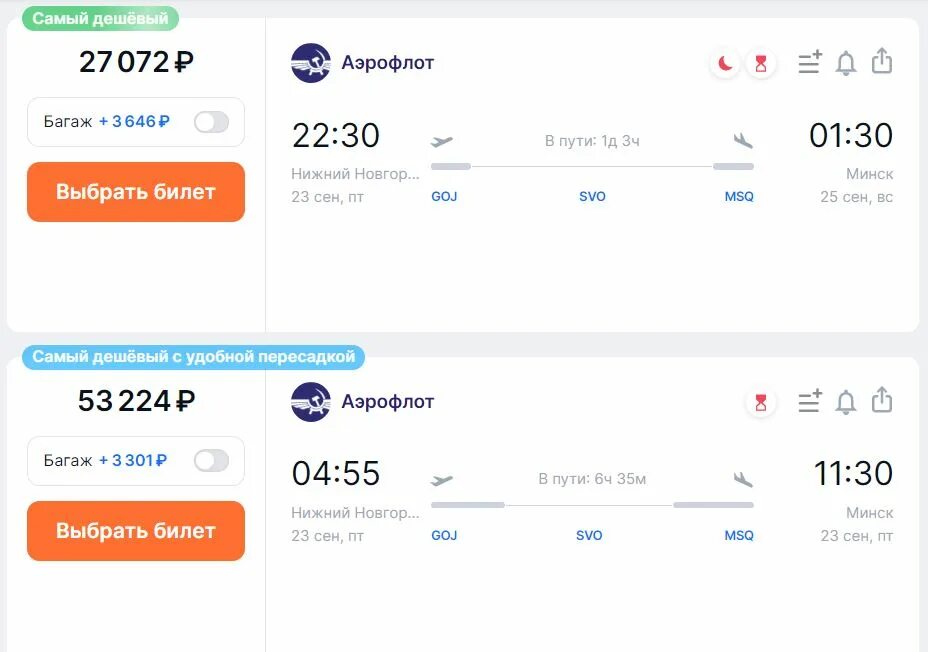
Task: Add the 53 224 ₽ ticket to favorites list
Action: point(810,402)
